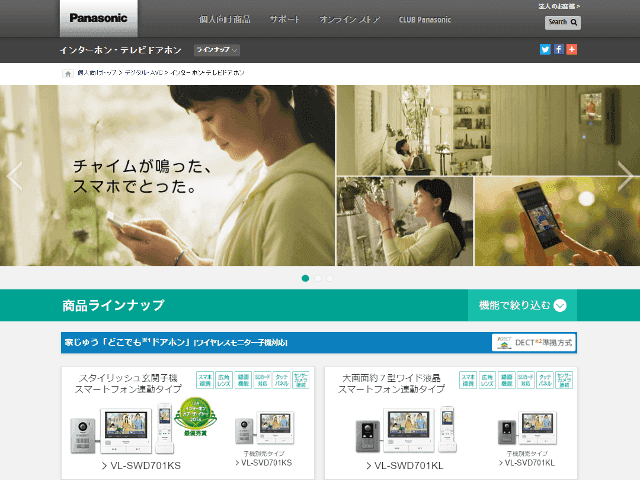Show the previous hero slide arrow

click(x=15, y=176)
